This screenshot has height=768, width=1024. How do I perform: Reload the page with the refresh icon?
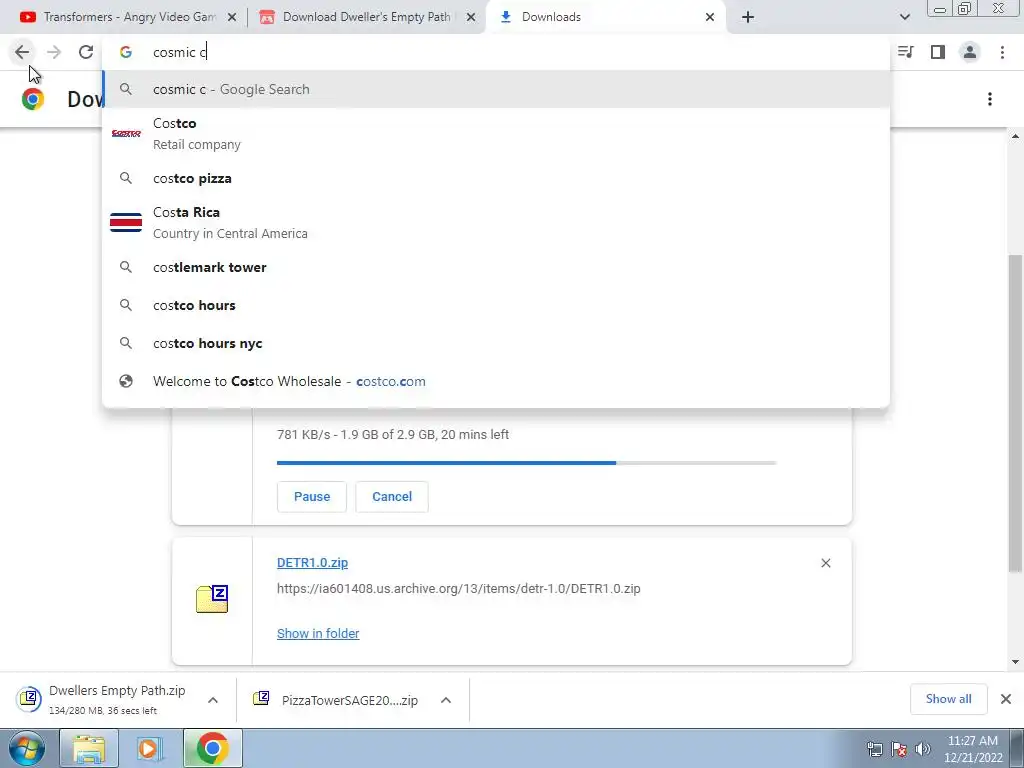[86, 52]
